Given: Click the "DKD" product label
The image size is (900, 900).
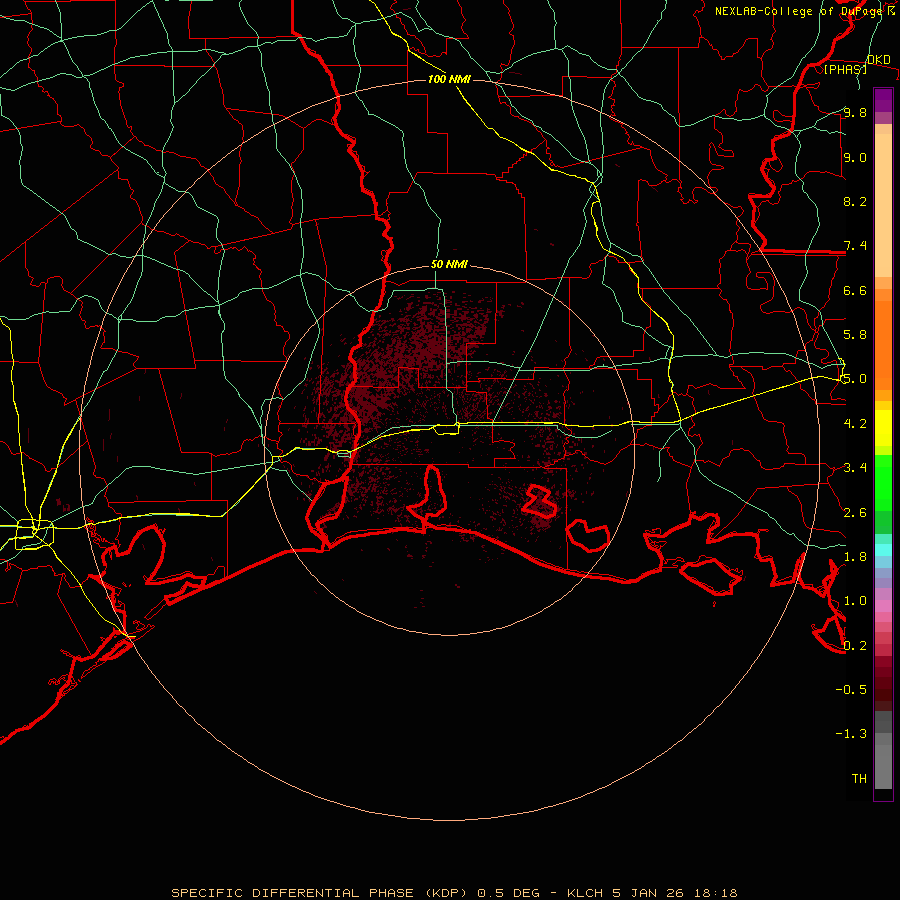Looking at the screenshot, I should (x=878, y=60).
